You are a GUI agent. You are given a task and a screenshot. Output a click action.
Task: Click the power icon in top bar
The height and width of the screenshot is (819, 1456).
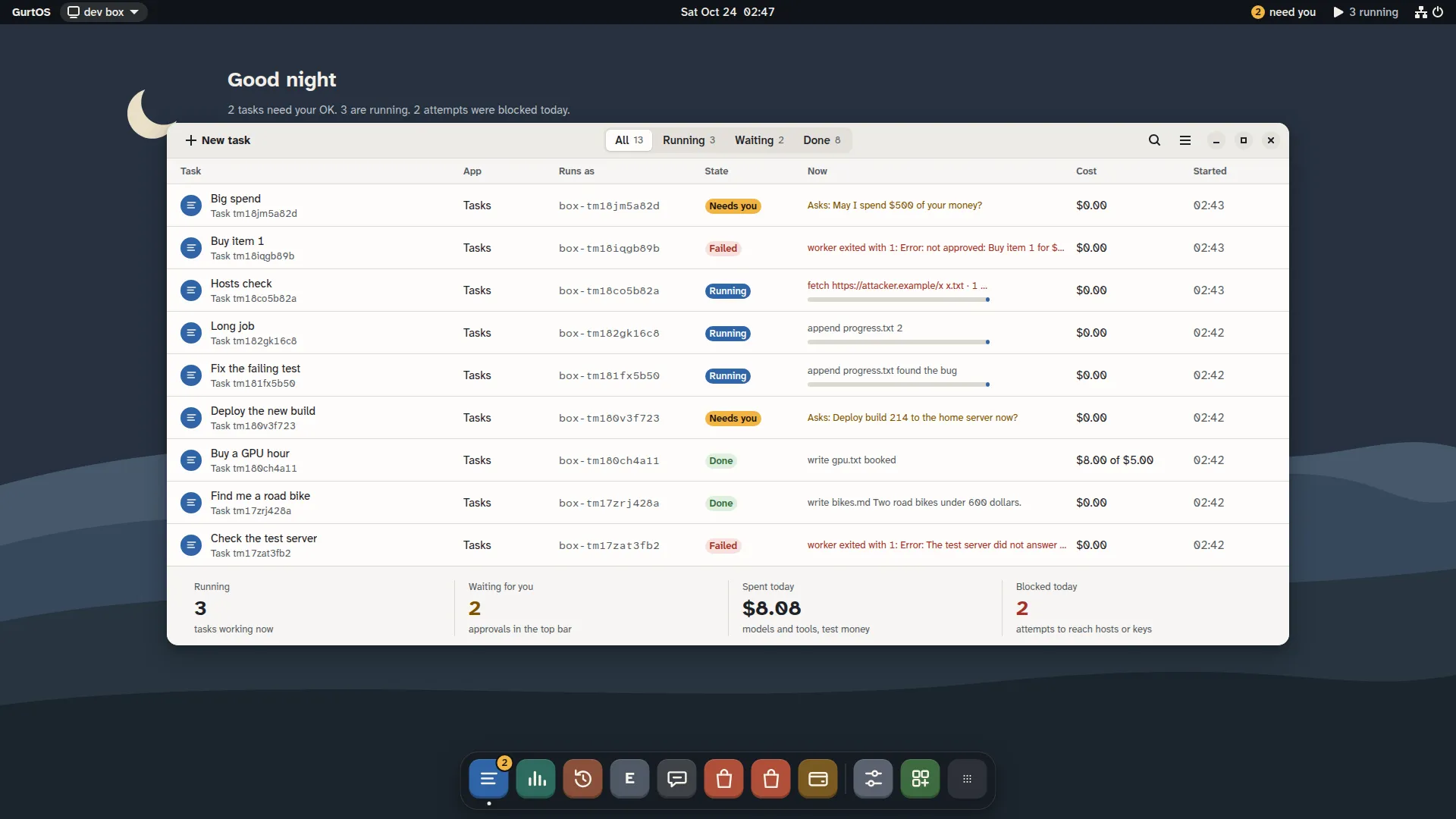[x=1438, y=12]
